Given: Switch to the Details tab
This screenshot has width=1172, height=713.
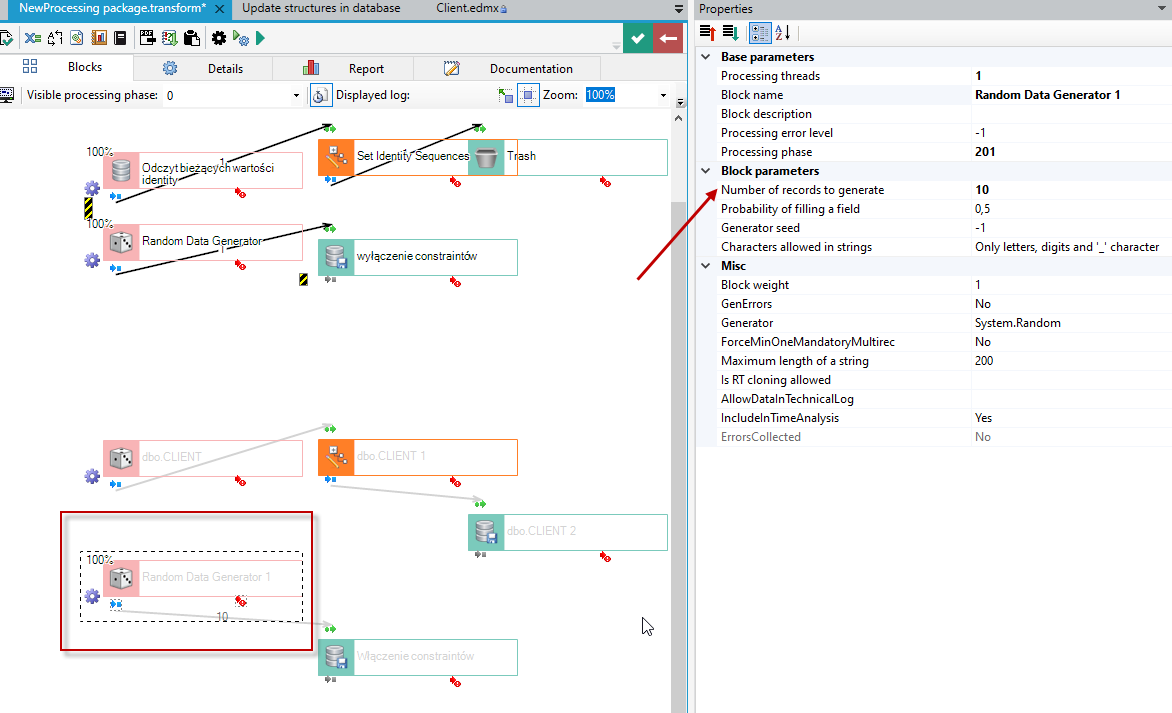Looking at the screenshot, I should [x=203, y=69].
